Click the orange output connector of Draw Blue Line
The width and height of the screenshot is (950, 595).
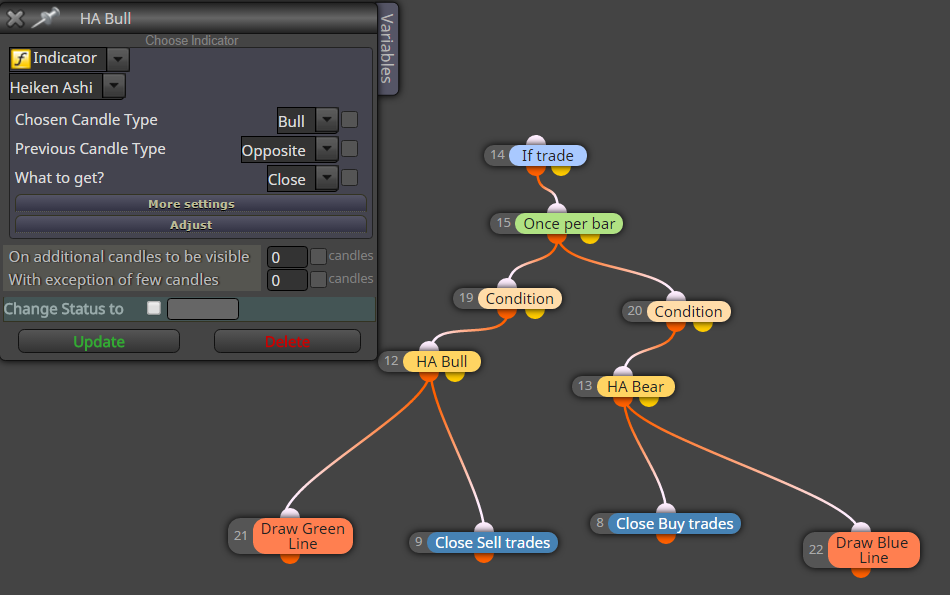[860, 572]
